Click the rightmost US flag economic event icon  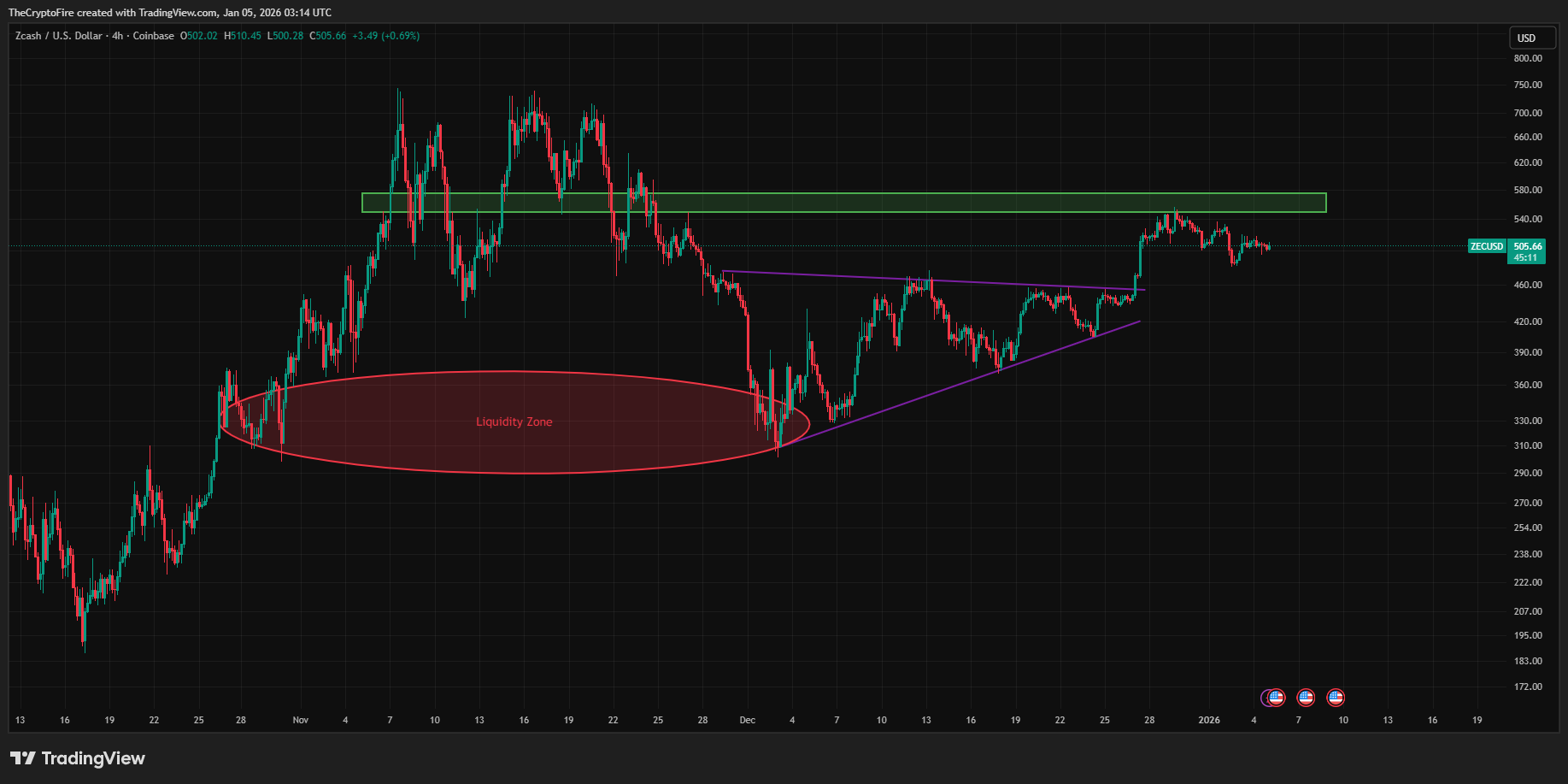click(x=1335, y=698)
